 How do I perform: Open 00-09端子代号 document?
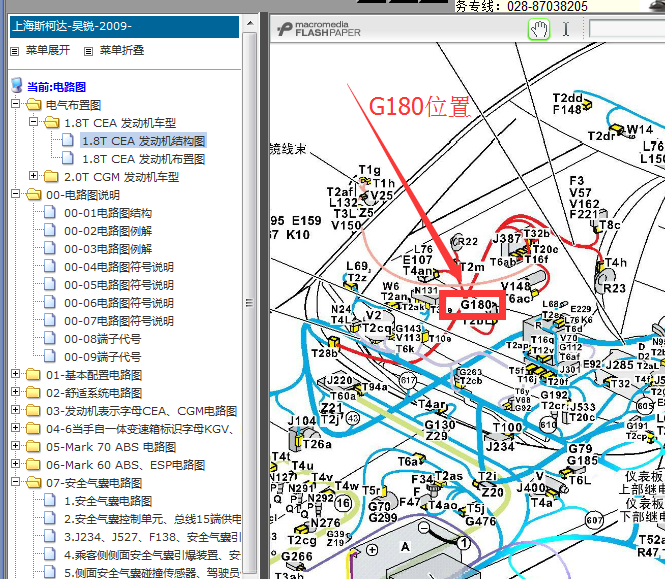102,357
